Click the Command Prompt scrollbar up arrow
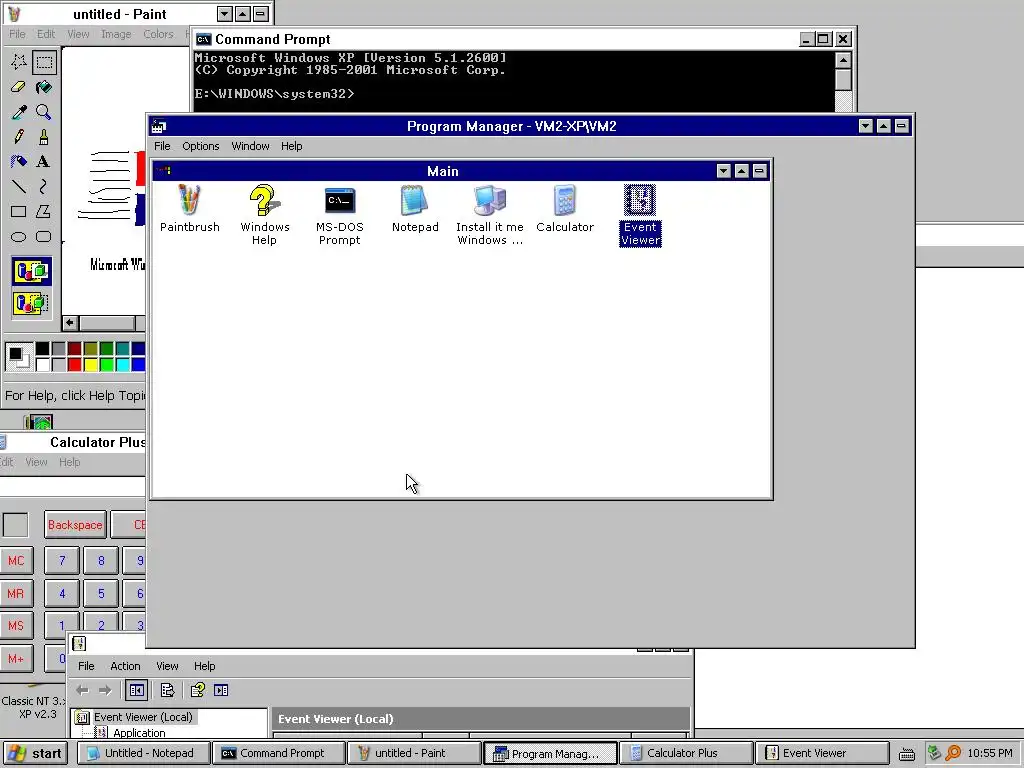This screenshot has width=1024, height=768. 843,61
